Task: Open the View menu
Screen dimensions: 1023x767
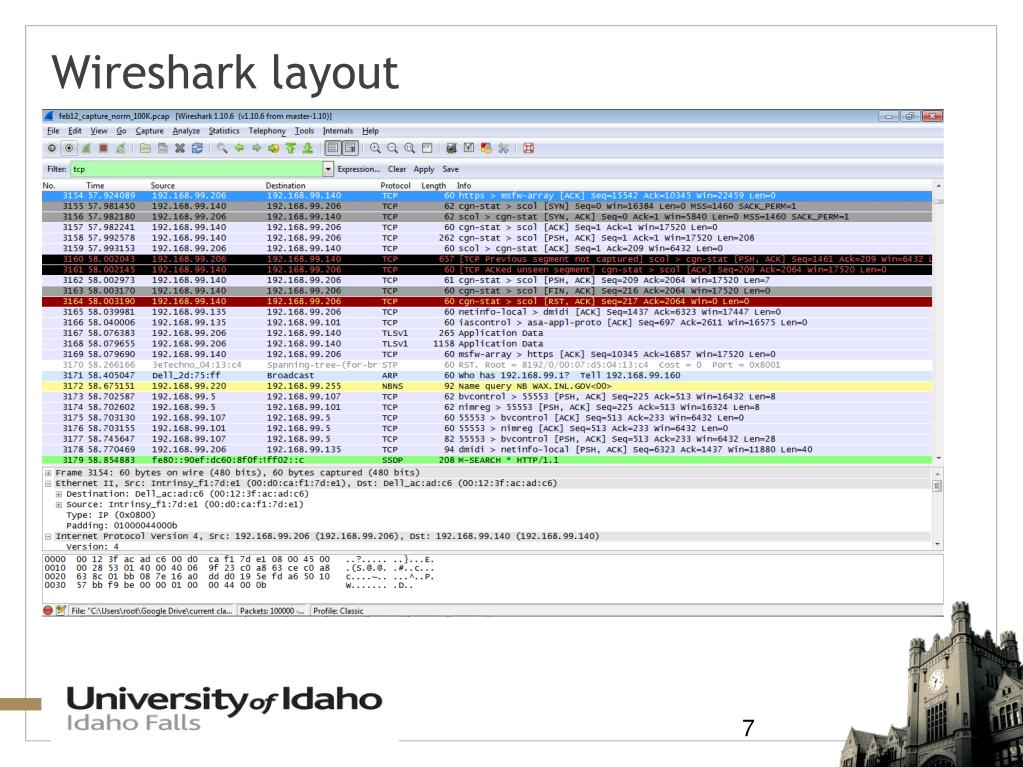Action: click(x=99, y=131)
